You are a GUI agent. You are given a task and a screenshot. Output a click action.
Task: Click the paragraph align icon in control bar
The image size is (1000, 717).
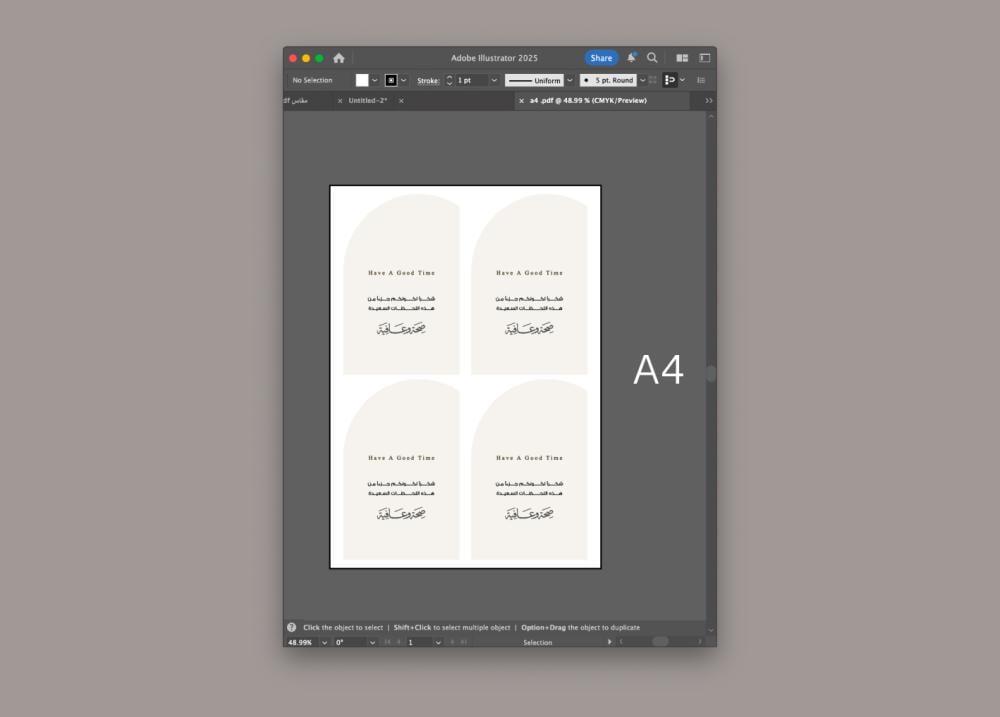[670, 80]
